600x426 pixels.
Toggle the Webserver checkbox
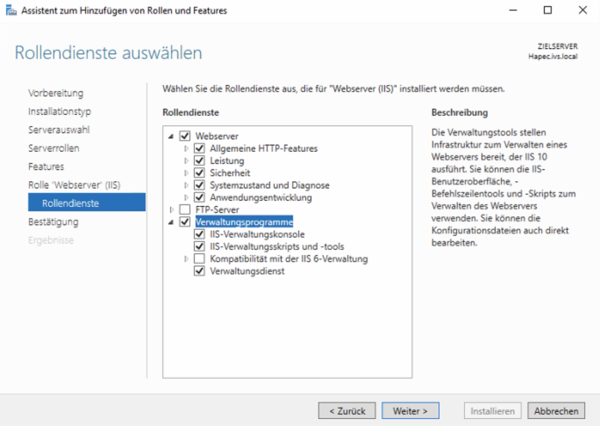coord(185,136)
